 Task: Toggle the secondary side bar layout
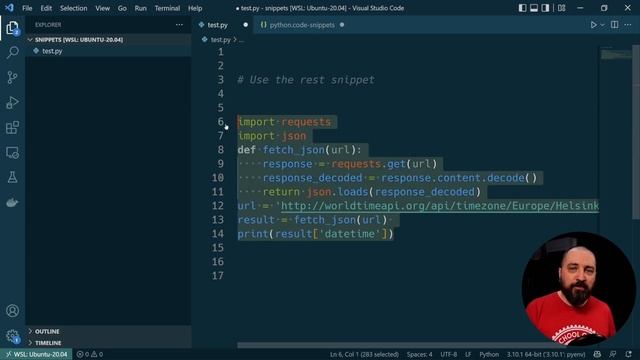click(x=545, y=8)
